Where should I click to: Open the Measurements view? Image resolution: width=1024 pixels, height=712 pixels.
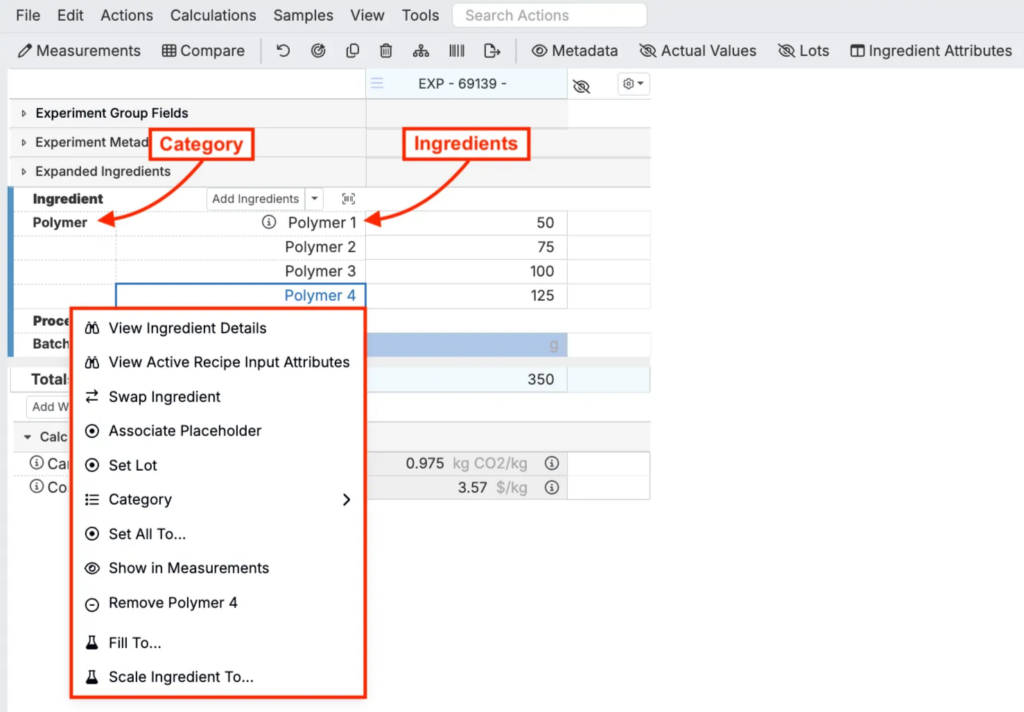click(79, 51)
